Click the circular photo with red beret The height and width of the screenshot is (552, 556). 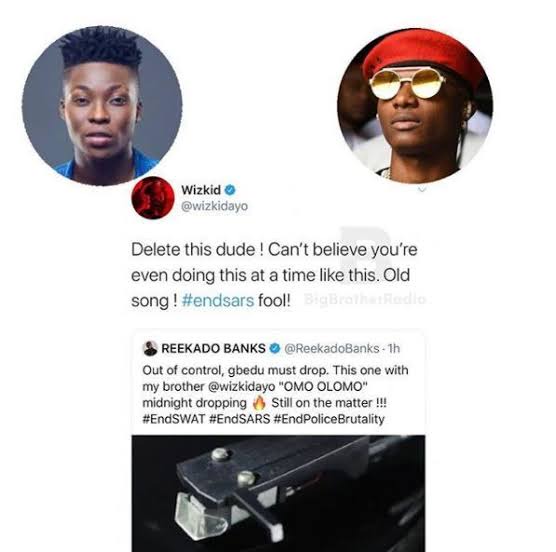click(415, 105)
